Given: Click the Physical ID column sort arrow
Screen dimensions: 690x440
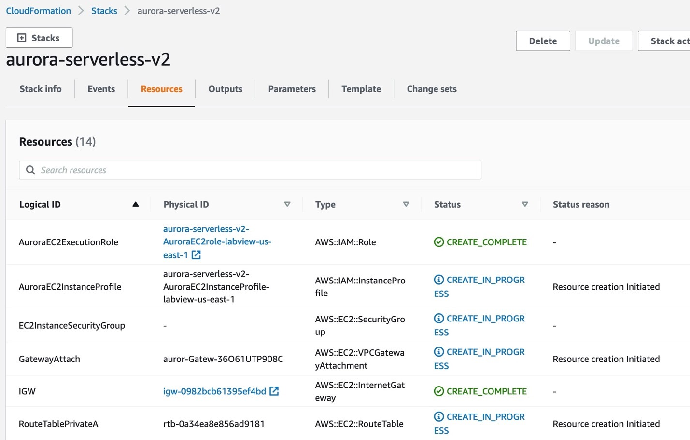Looking at the screenshot, I should pyautogui.click(x=287, y=204).
